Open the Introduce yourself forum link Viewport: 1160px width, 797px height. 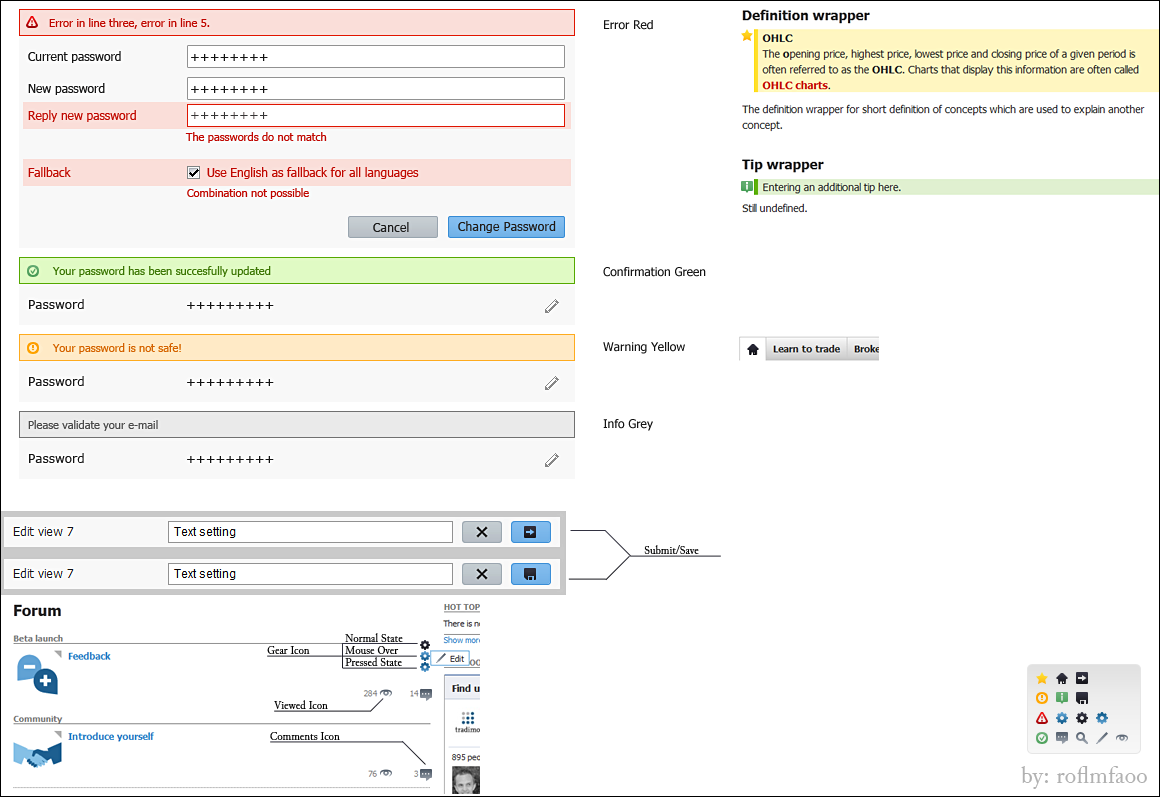[111, 736]
